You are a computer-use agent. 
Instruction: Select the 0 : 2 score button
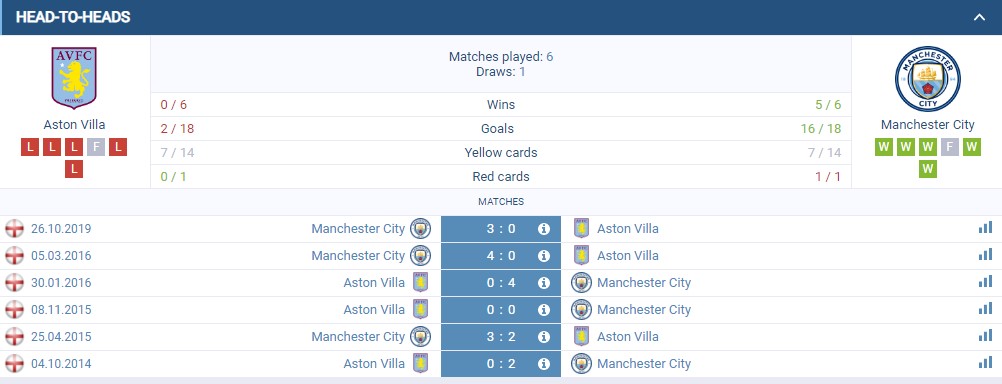coord(501,364)
